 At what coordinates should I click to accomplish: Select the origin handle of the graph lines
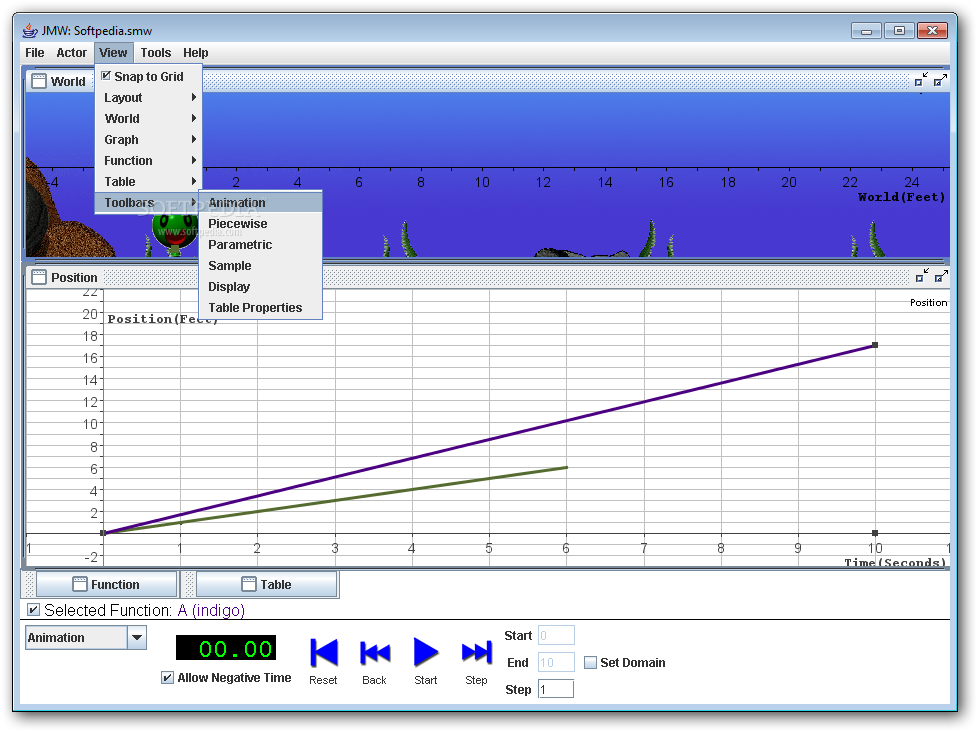coord(104,533)
